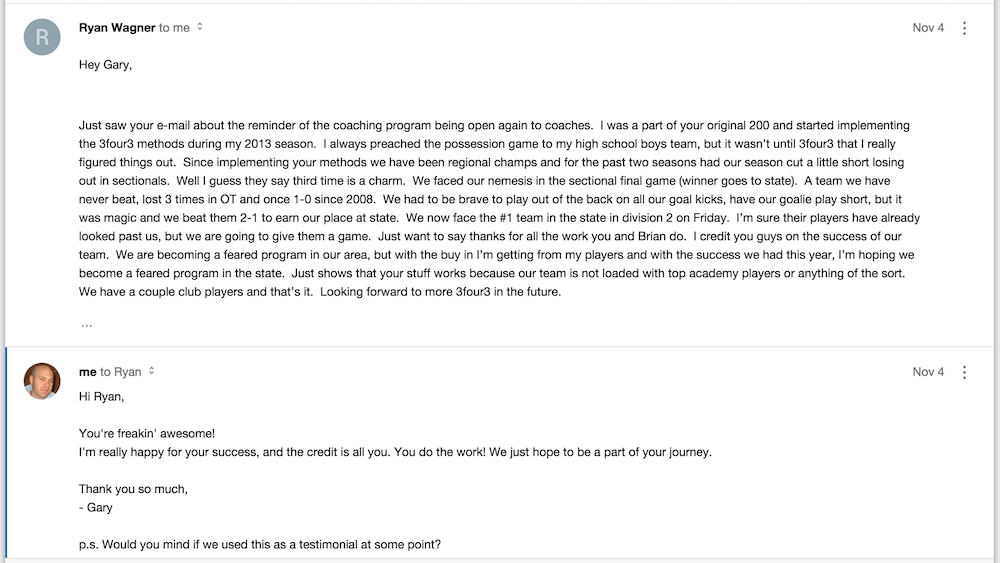This screenshot has width=1000, height=563.
Task: Click the "Thank you so much," line
Action: pos(133,489)
